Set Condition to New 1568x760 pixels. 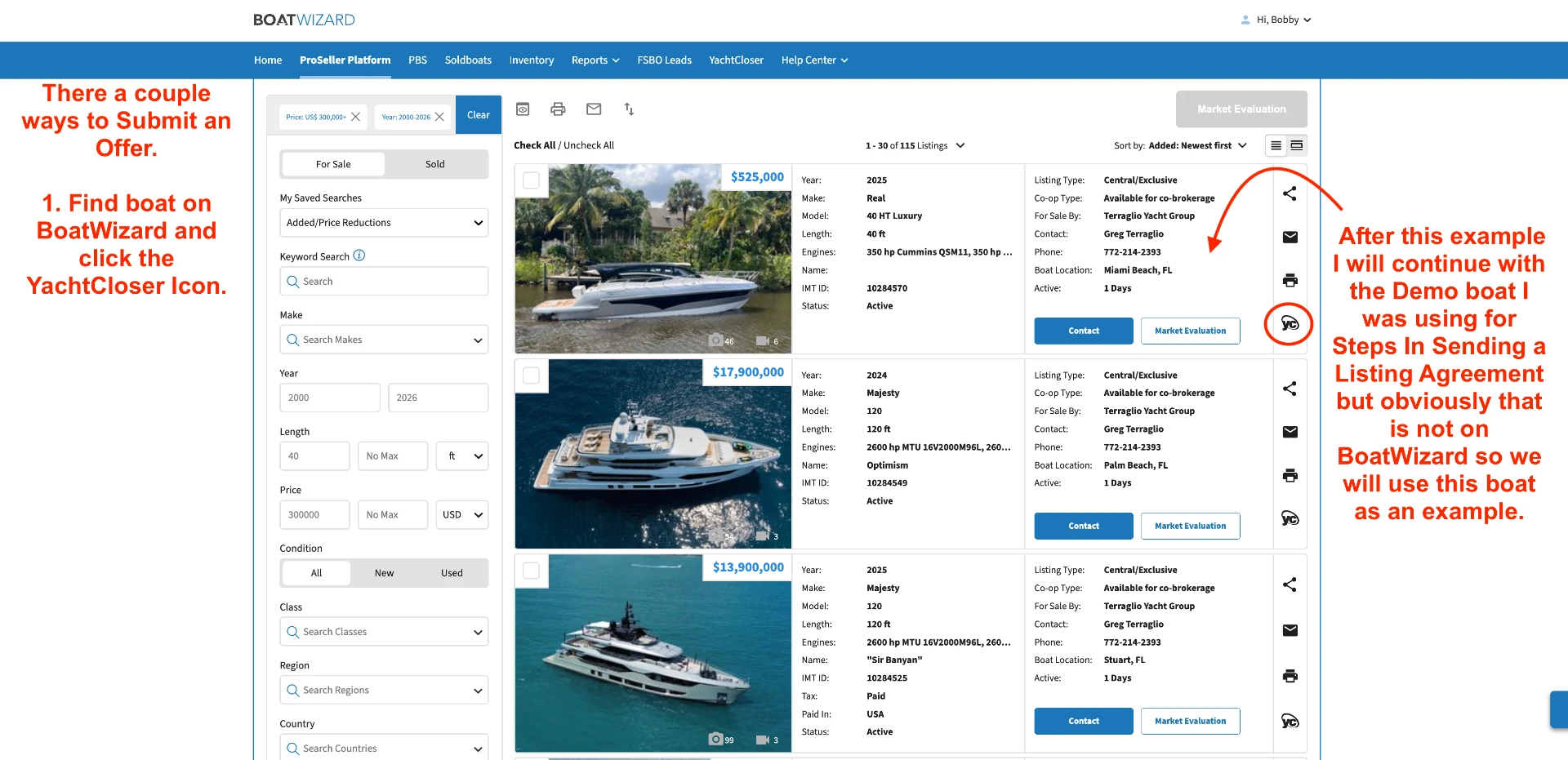[384, 573]
